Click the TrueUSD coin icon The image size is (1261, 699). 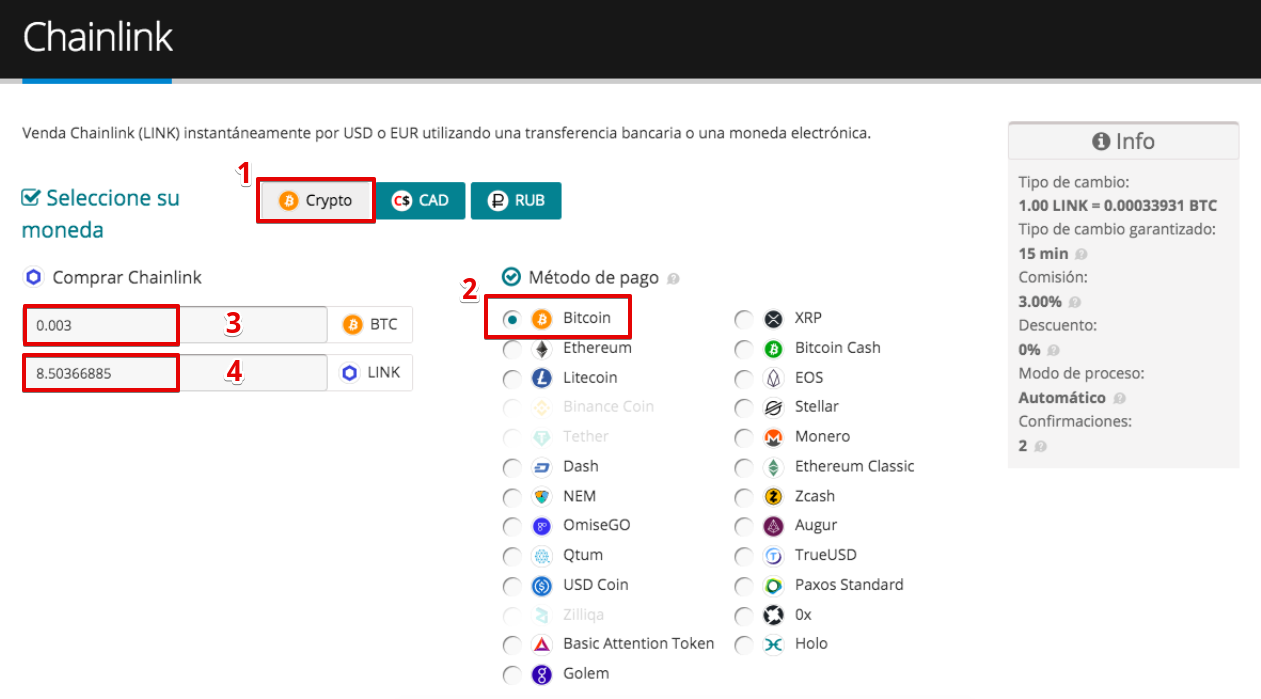[x=773, y=556]
